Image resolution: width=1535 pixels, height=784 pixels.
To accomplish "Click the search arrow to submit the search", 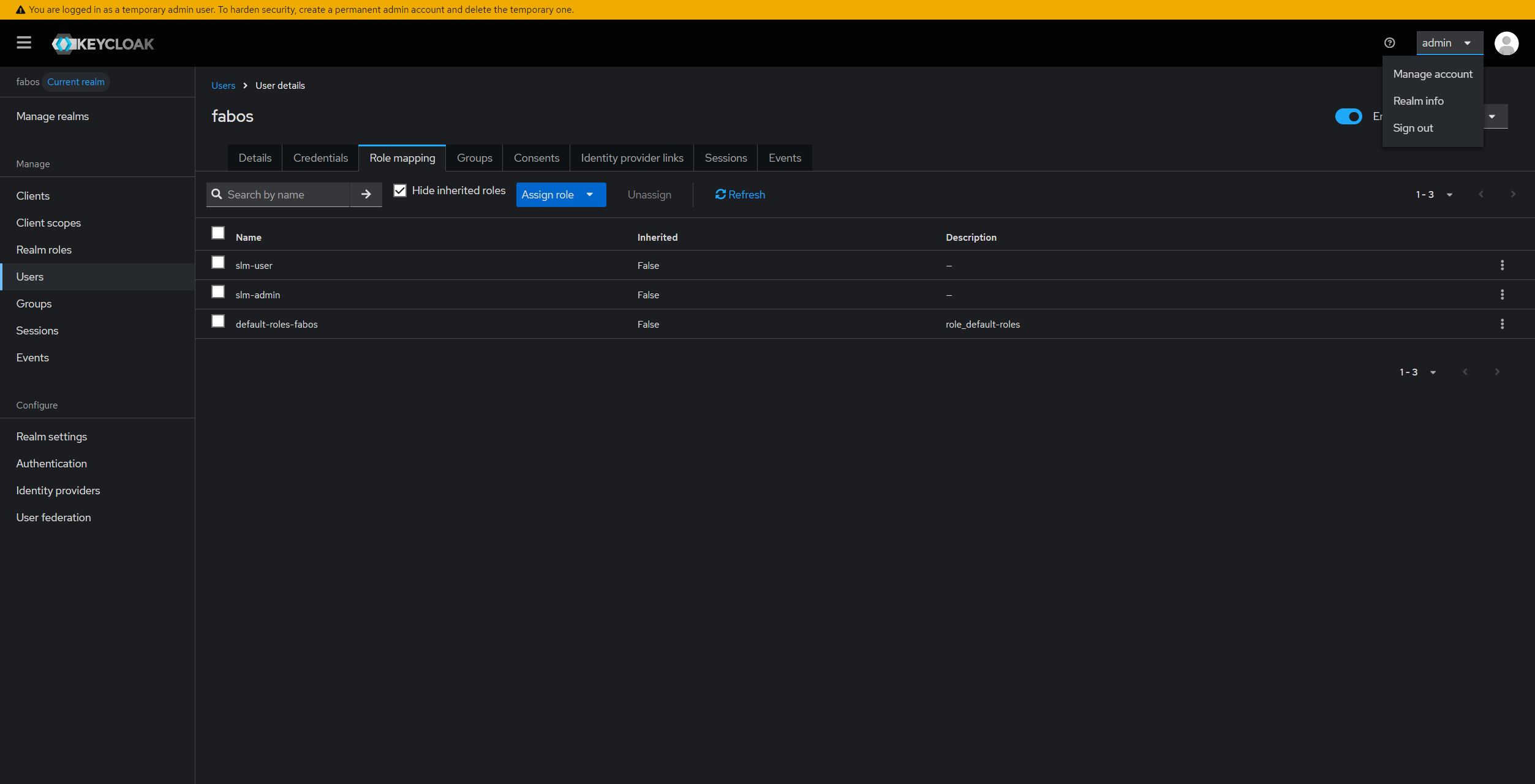I will pyautogui.click(x=366, y=194).
